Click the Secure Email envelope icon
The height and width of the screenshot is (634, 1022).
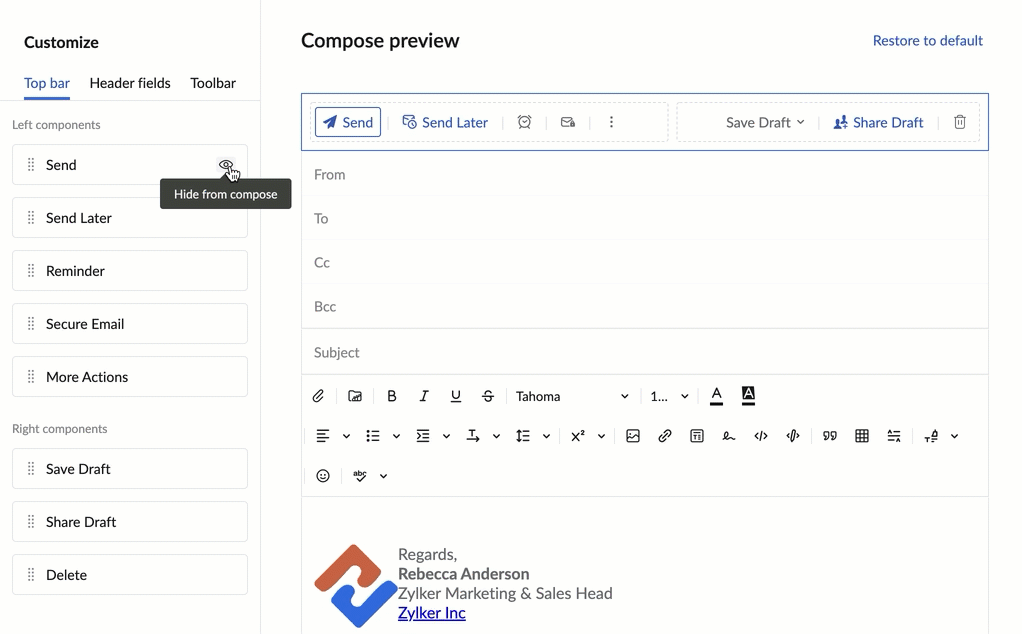567,121
